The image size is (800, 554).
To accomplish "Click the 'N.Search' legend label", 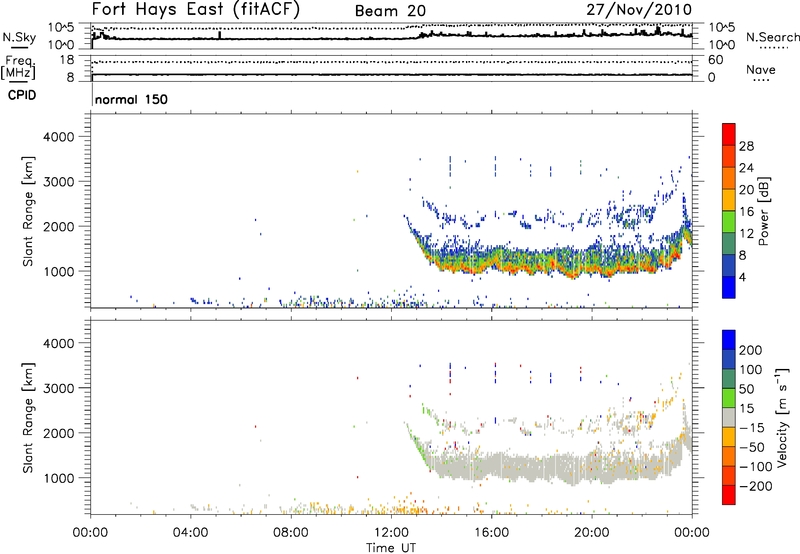I will click(773, 37).
